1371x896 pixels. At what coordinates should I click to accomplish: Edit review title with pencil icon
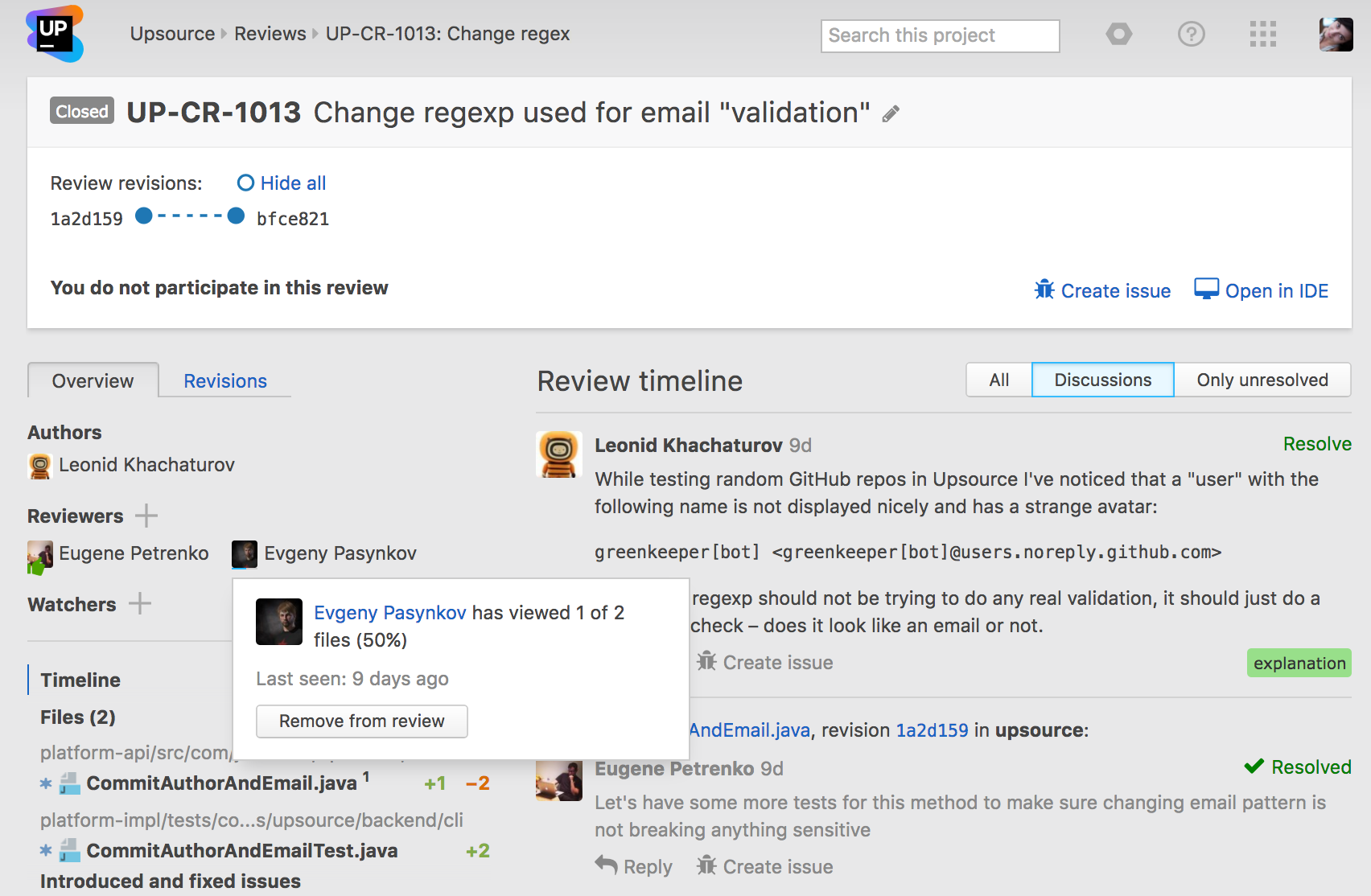(x=891, y=114)
